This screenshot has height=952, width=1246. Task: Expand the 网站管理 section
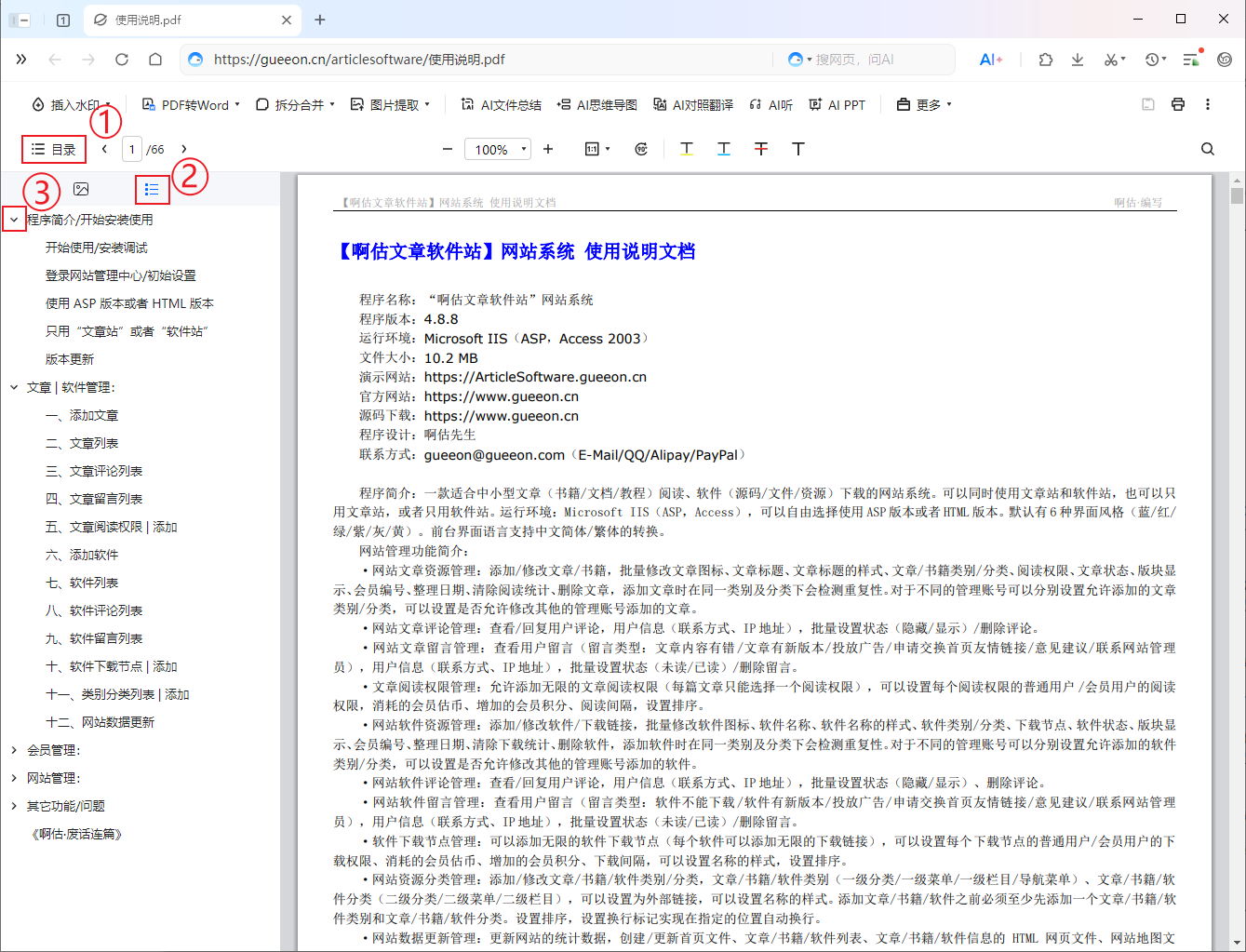[14, 778]
